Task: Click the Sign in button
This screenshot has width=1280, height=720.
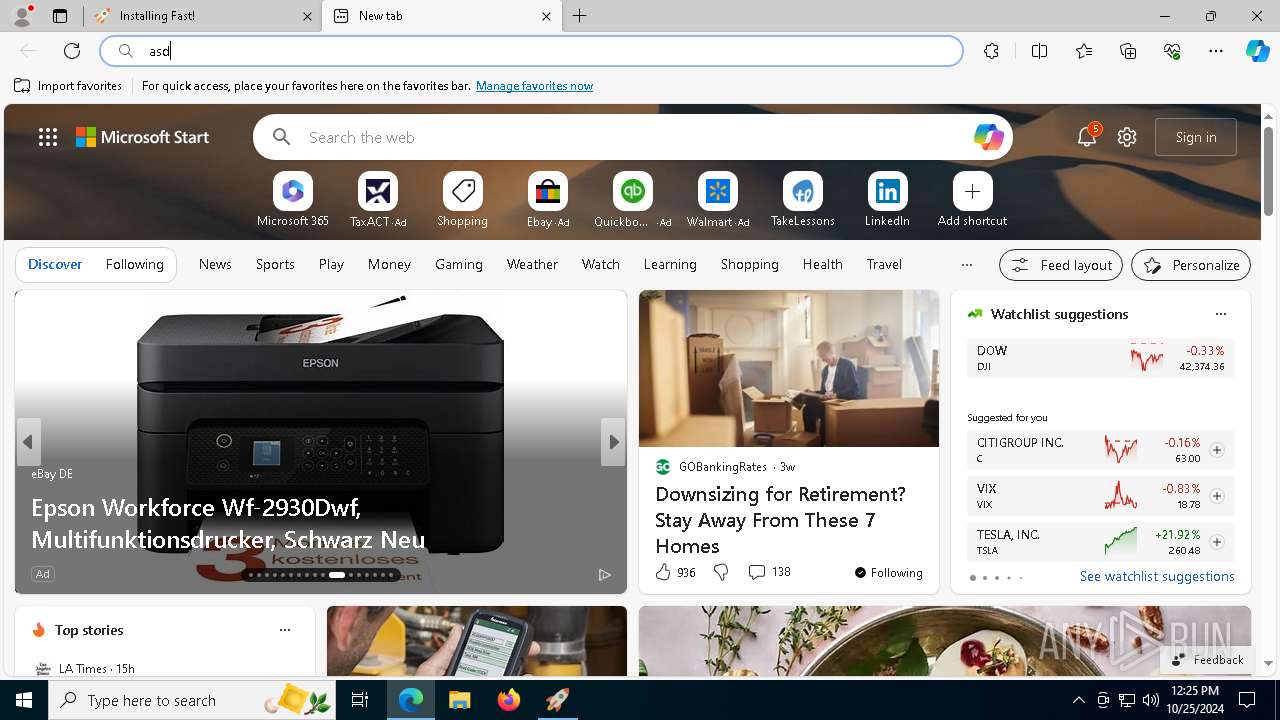Action: 1196,137
